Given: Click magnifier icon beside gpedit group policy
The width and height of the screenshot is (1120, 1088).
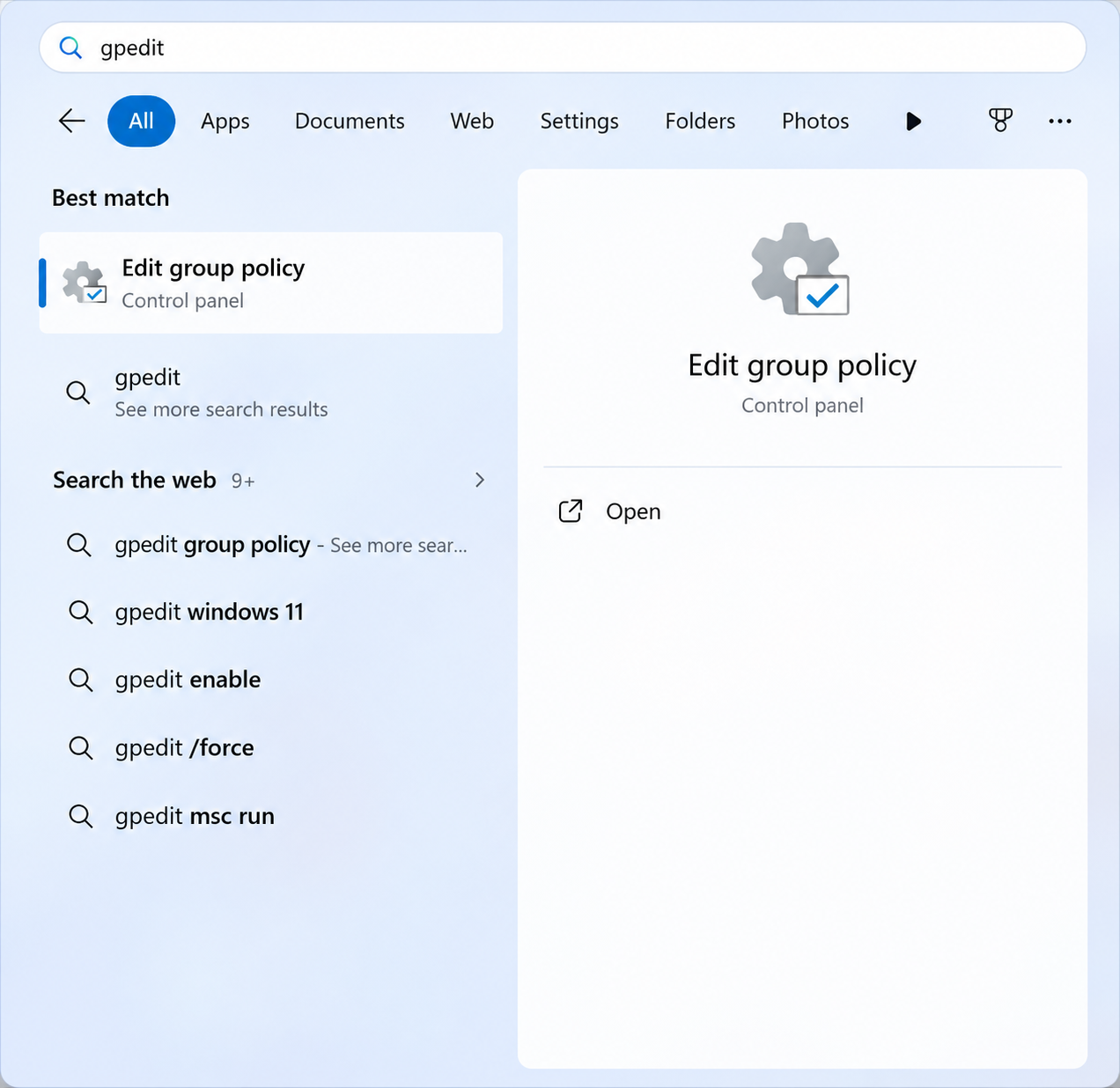Looking at the screenshot, I should coord(78,545).
